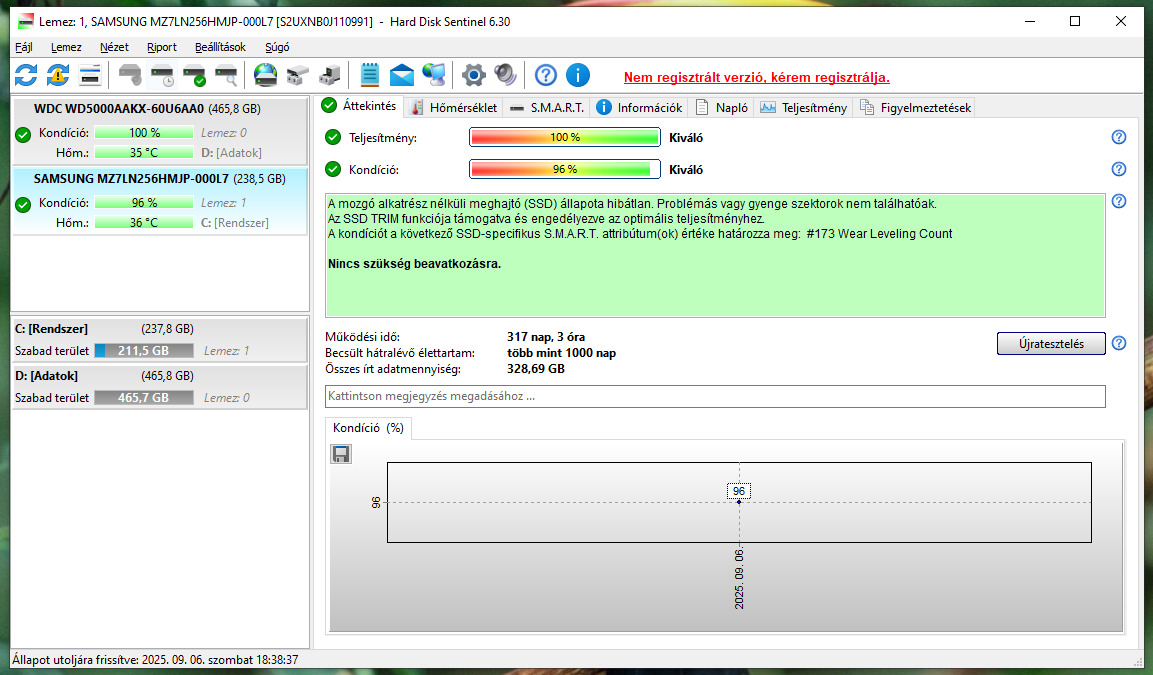This screenshot has height=675, width=1153.
Task: Click help icon beside green status text
Action: coord(1118,201)
